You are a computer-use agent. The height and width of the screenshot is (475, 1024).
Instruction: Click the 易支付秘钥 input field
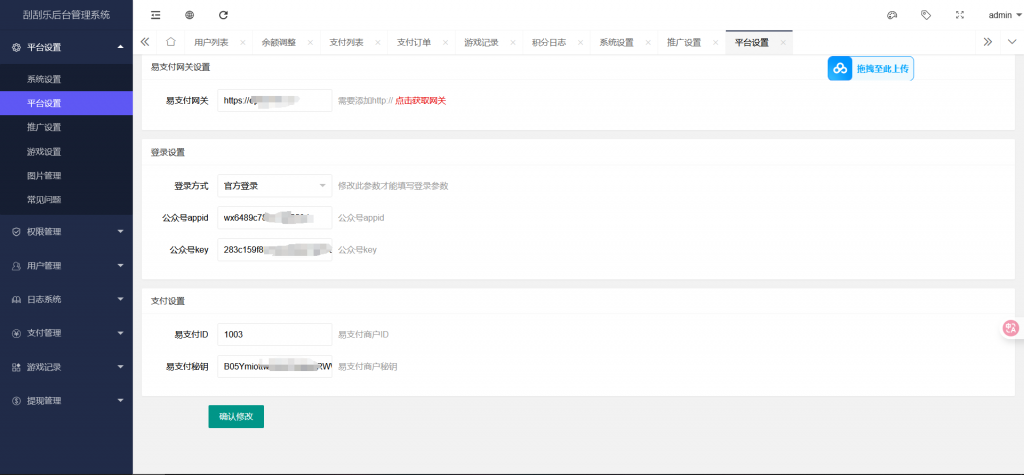coord(274,367)
